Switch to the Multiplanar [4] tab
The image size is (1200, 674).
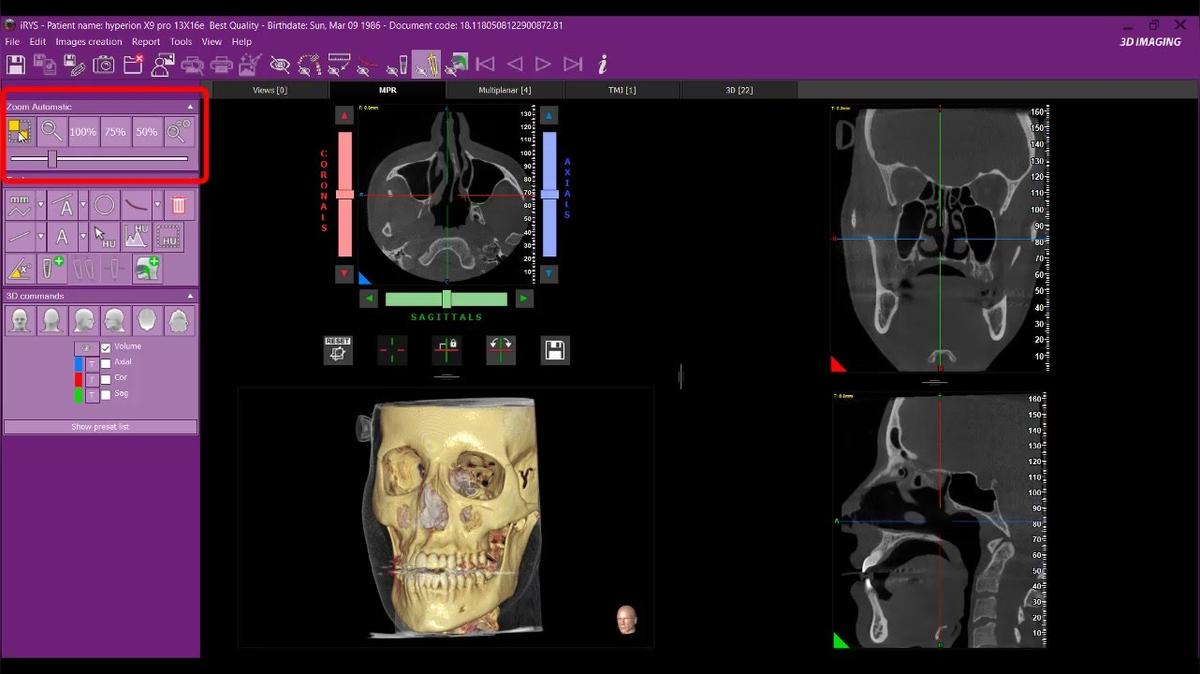pos(505,90)
